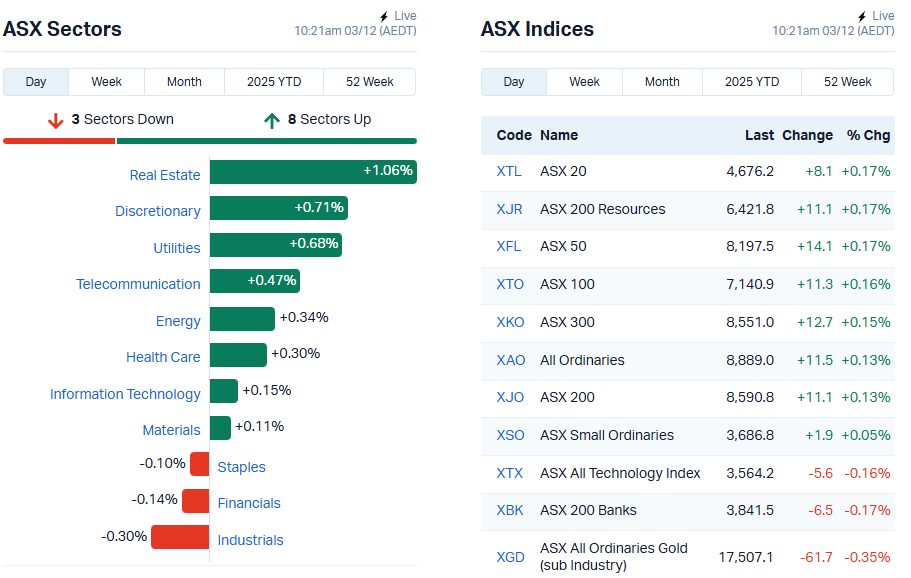Click the red down arrow Sectors Down icon

[x=56, y=120]
